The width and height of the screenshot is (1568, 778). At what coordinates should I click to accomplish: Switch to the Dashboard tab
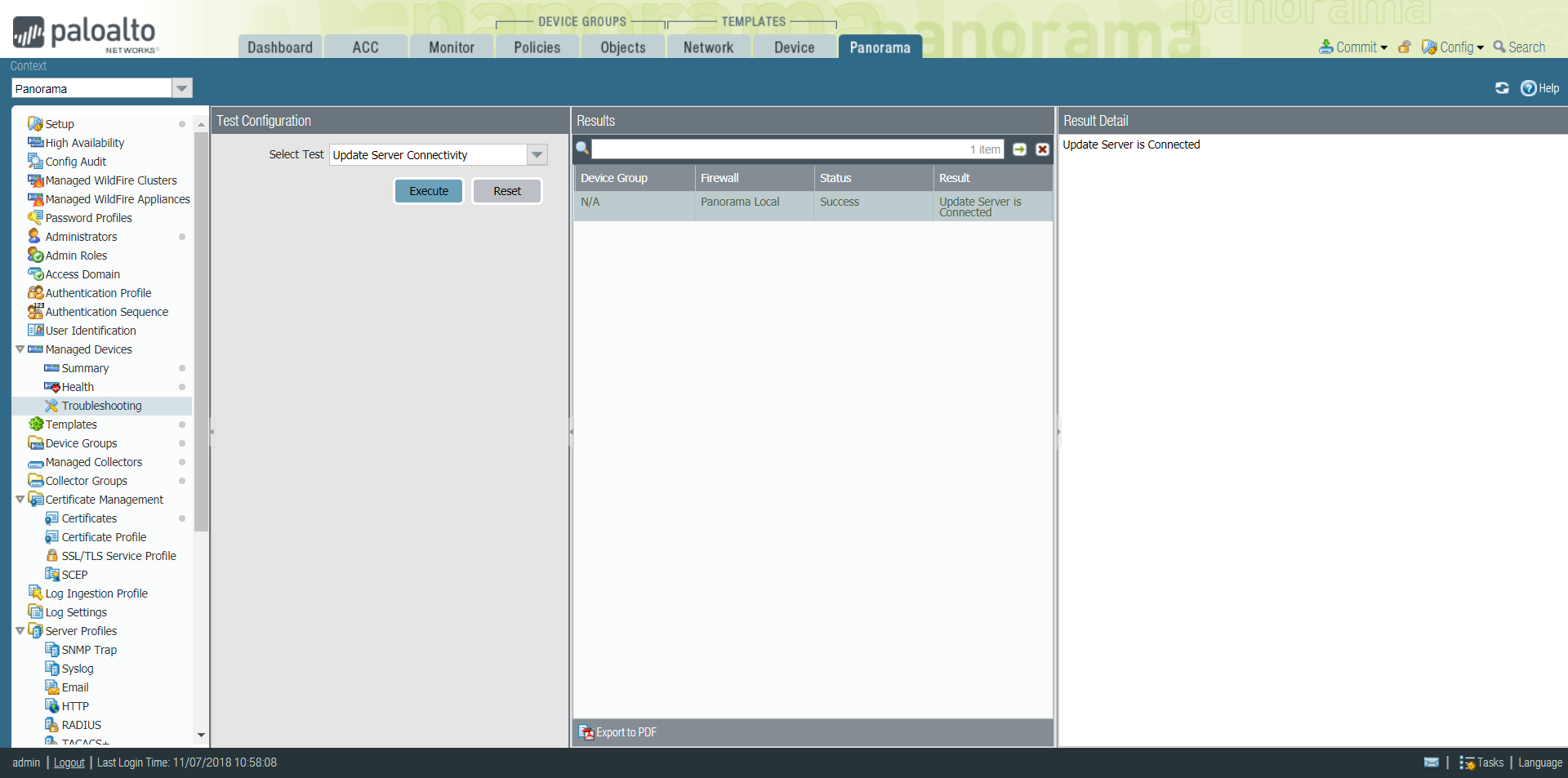[280, 47]
